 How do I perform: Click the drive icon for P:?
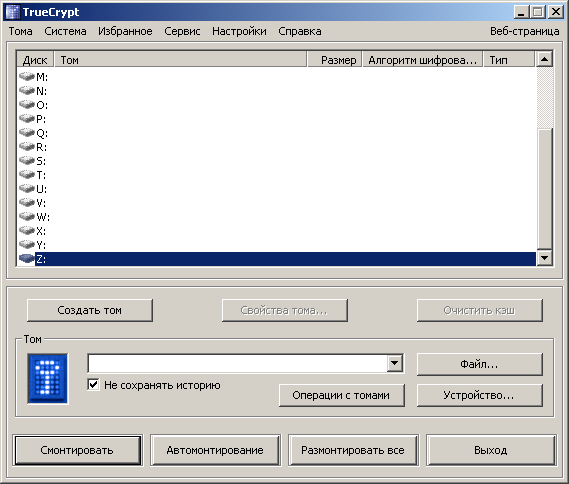click(26, 118)
